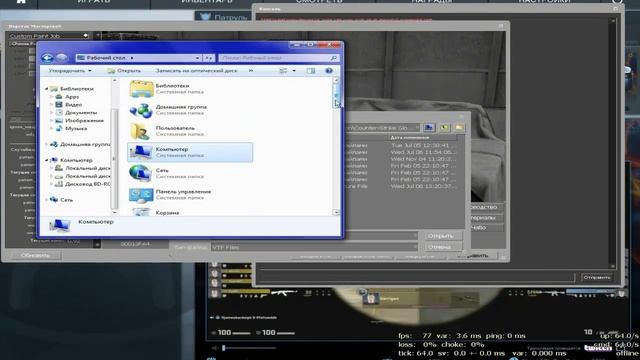Click the console command input field

[417, 277]
